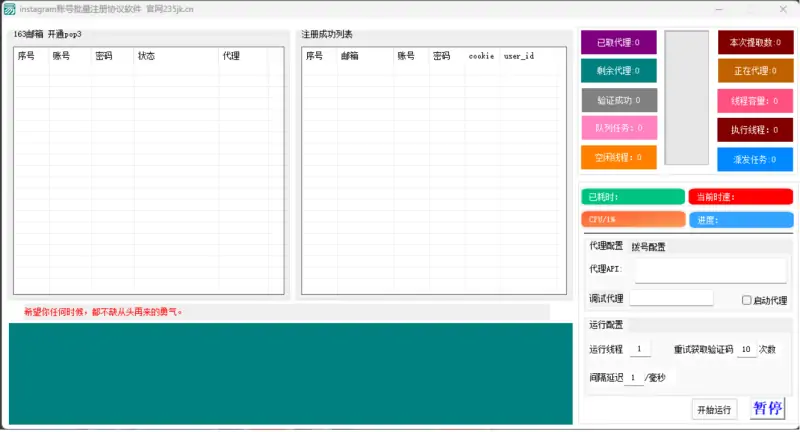Enable the 启动代理 checkbox
Image resolution: width=800 pixels, height=432 pixels.
coord(747,300)
